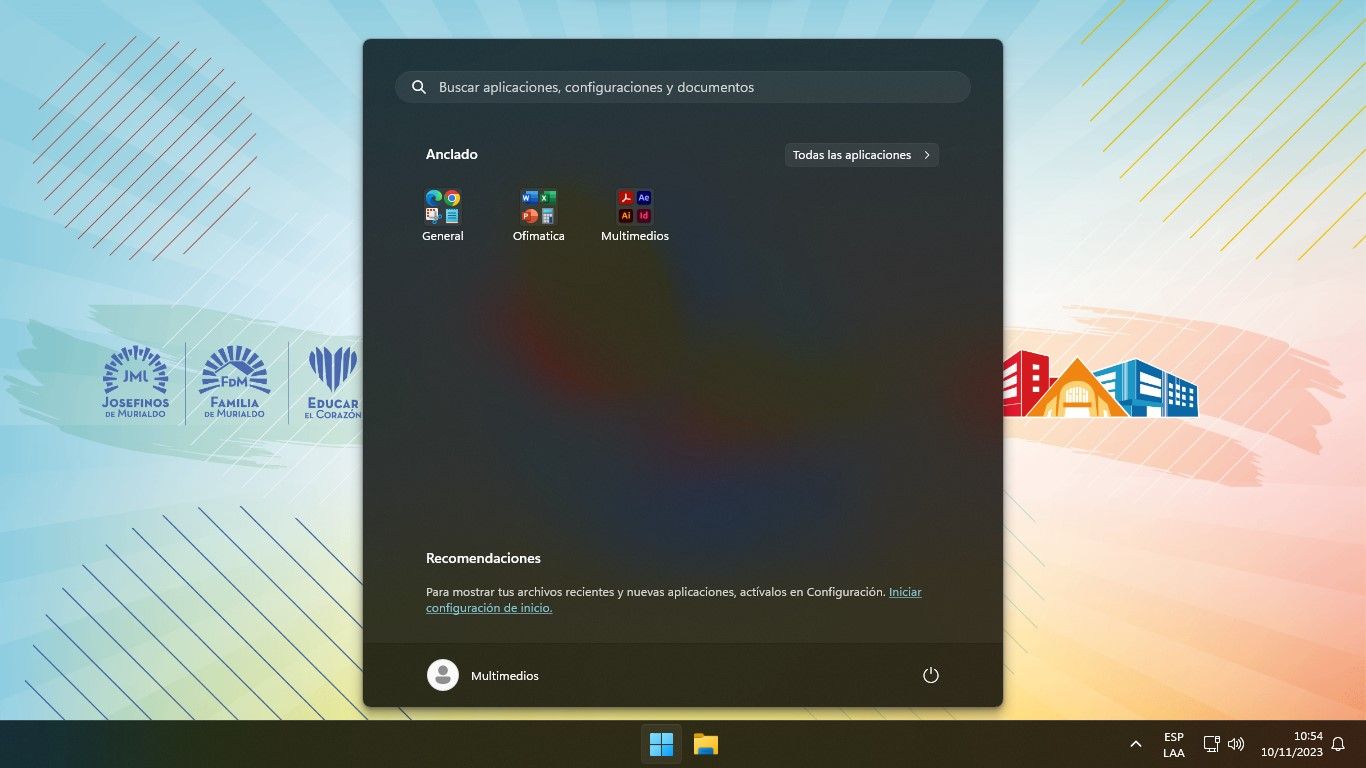Click the 10:54 clock and date

[x=1292, y=744]
